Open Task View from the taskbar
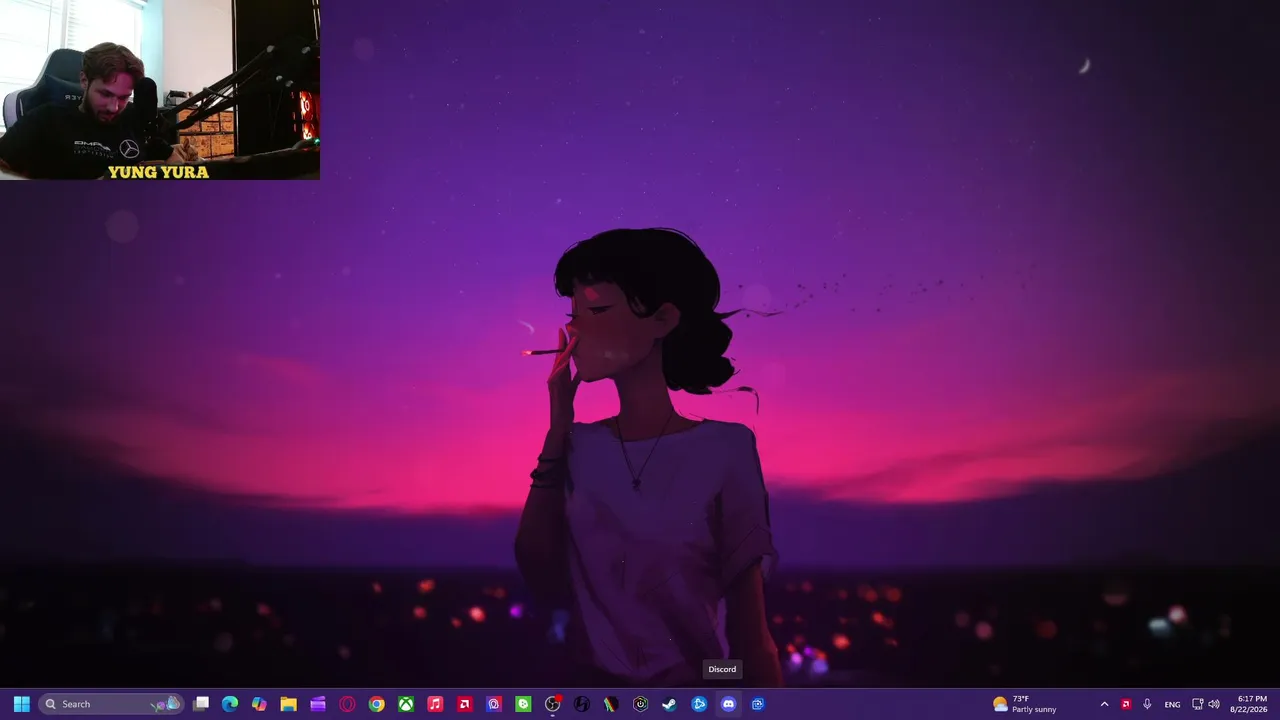This screenshot has width=1280, height=720. pos(201,704)
